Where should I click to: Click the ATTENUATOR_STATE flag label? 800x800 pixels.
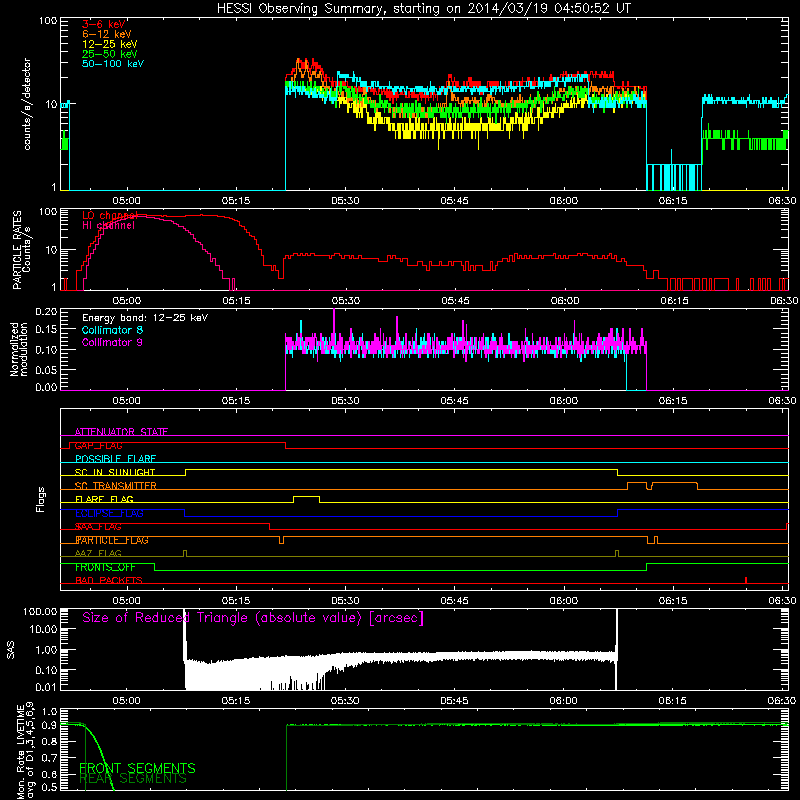[121, 432]
